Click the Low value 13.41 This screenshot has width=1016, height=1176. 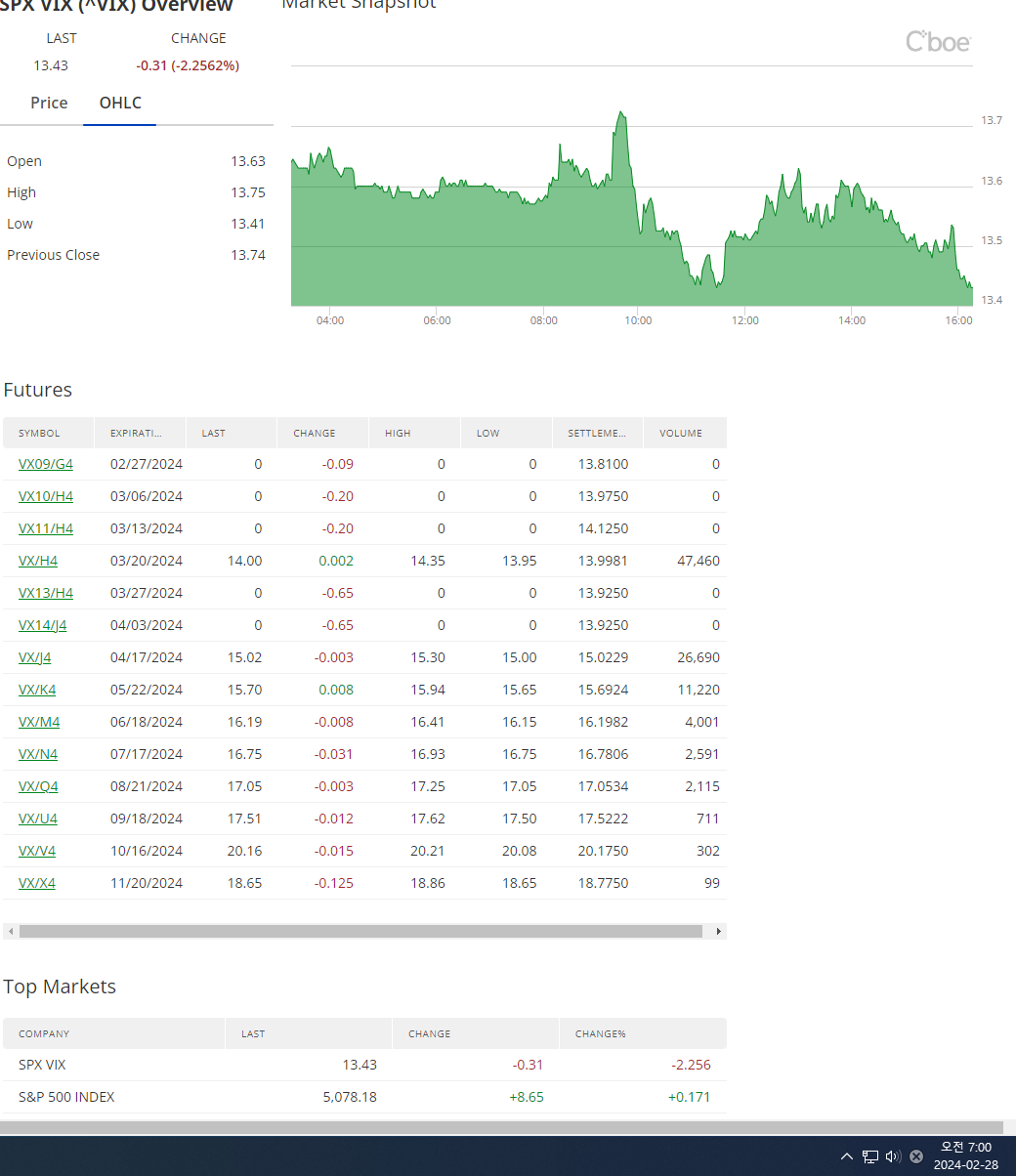point(248,224)
